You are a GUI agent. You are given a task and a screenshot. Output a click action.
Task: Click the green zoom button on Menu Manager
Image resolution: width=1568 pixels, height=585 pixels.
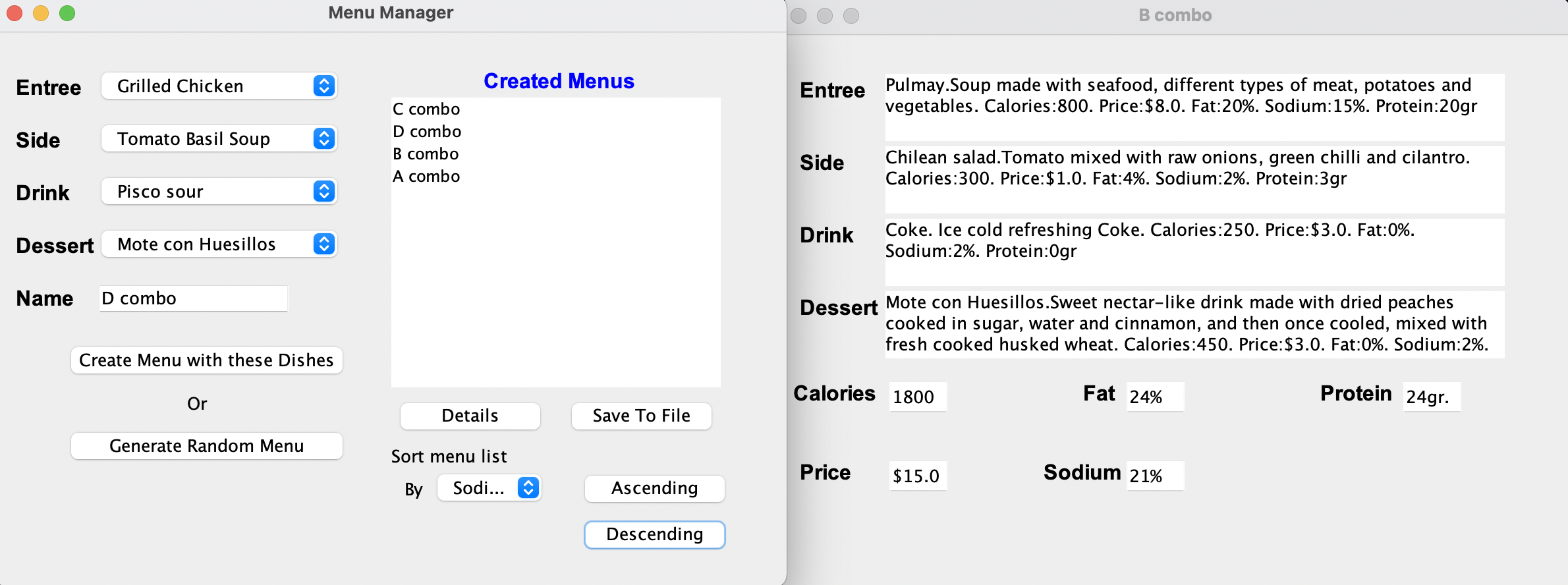[x=67, y=13]
